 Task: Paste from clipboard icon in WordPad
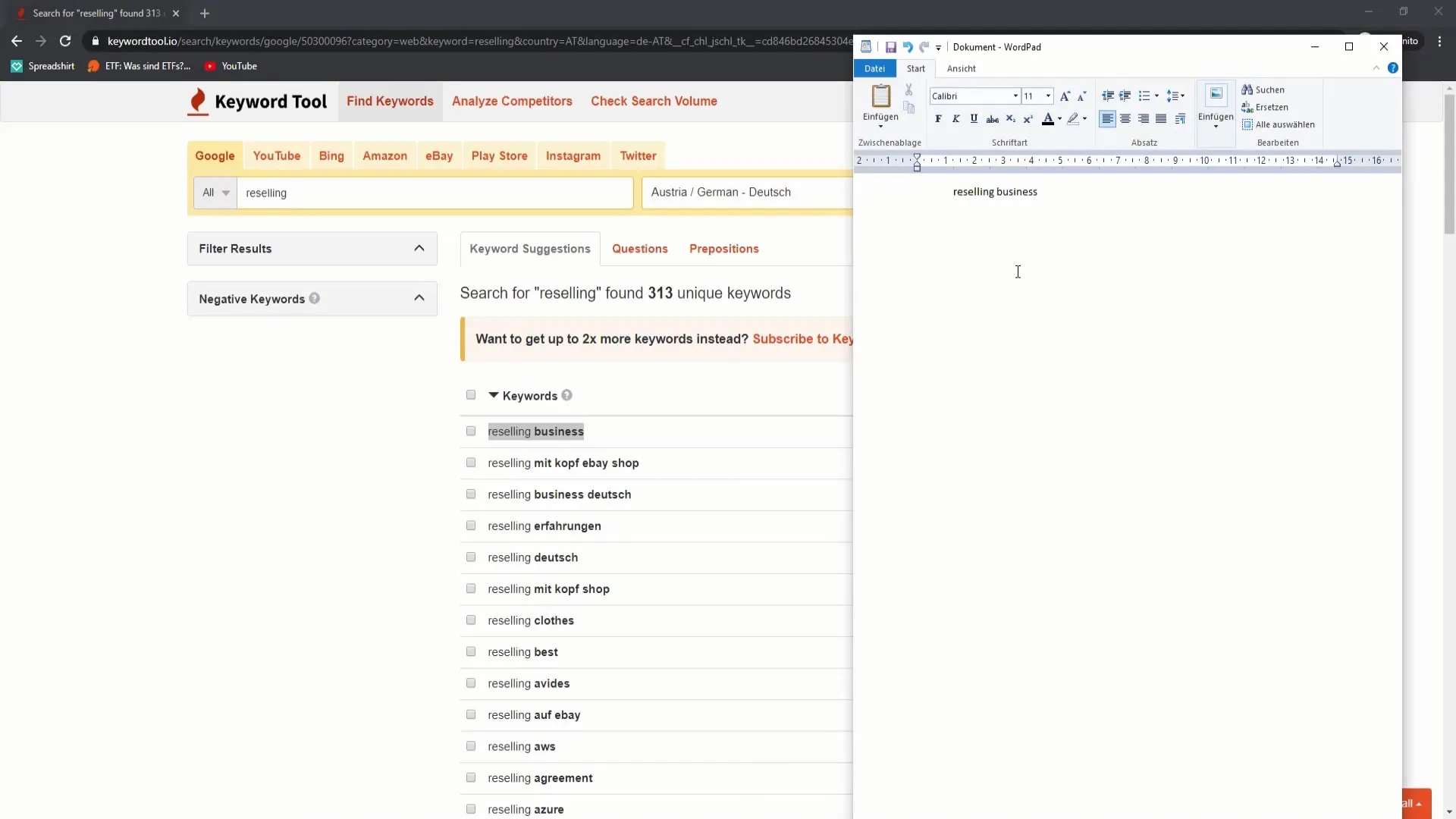click(880, 96)
